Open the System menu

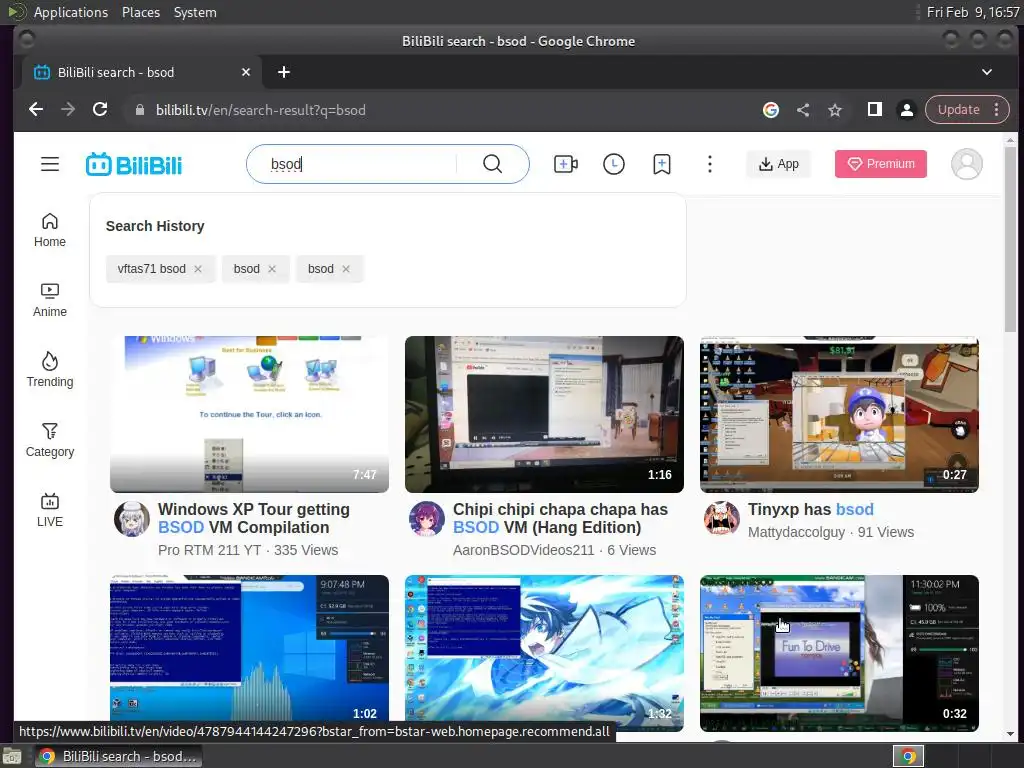(x=195, y=12)
